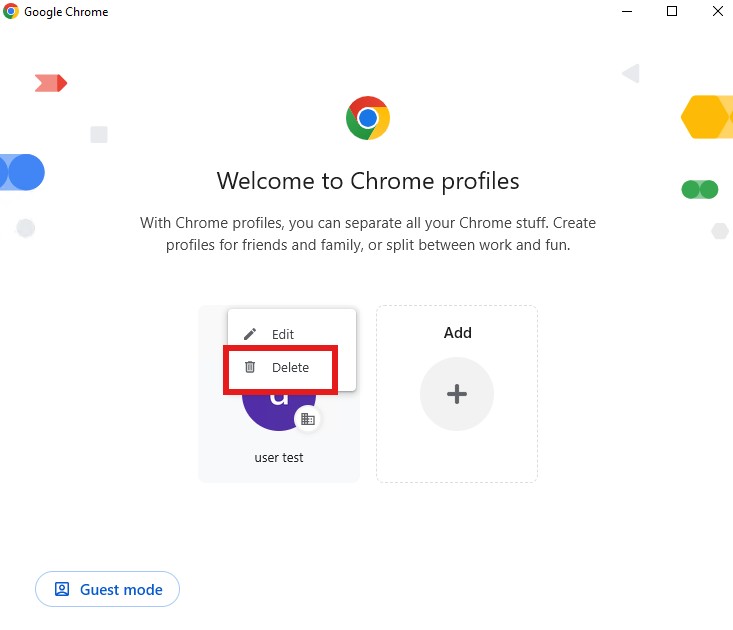This screenshot has height=630, width=733.
Task: Minimize the Google Chrome window
Action: pos(627,11)
